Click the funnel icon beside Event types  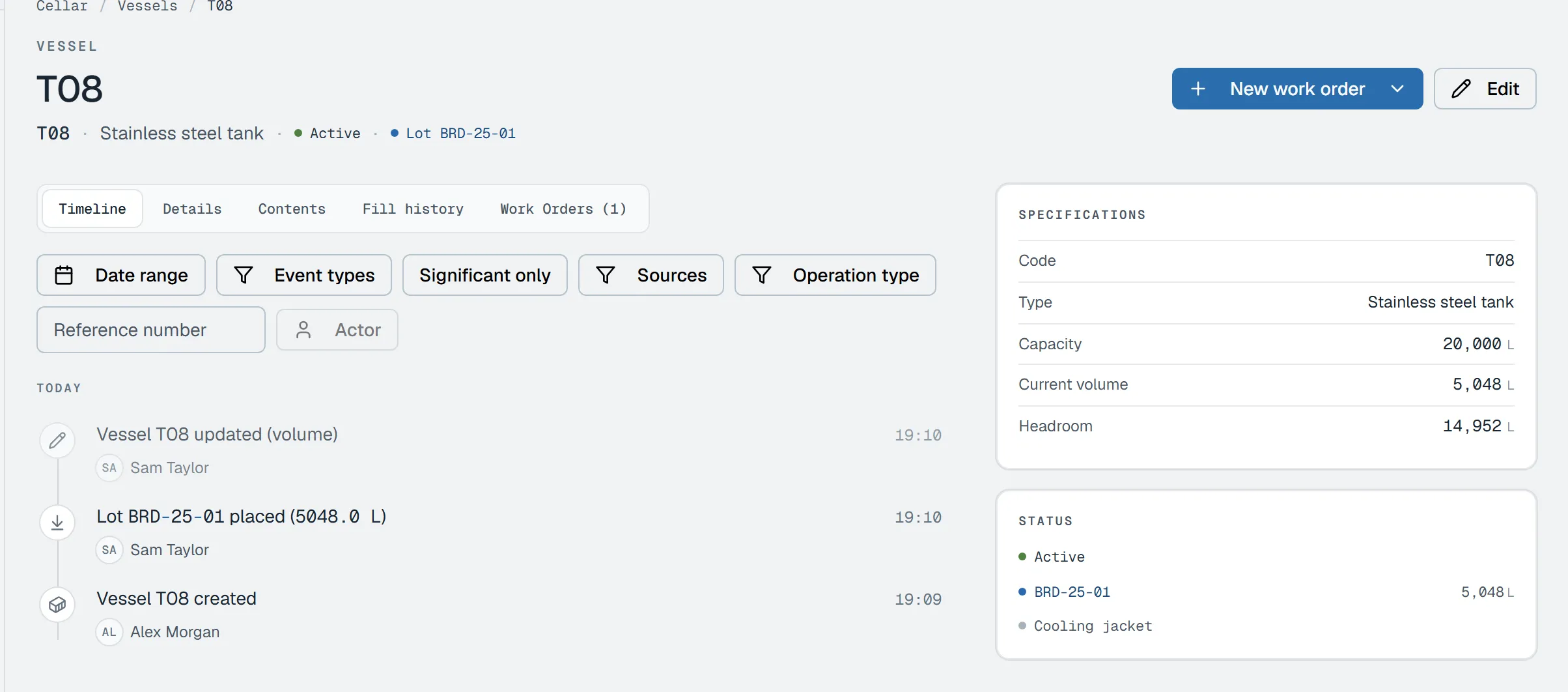coord(244,275)
